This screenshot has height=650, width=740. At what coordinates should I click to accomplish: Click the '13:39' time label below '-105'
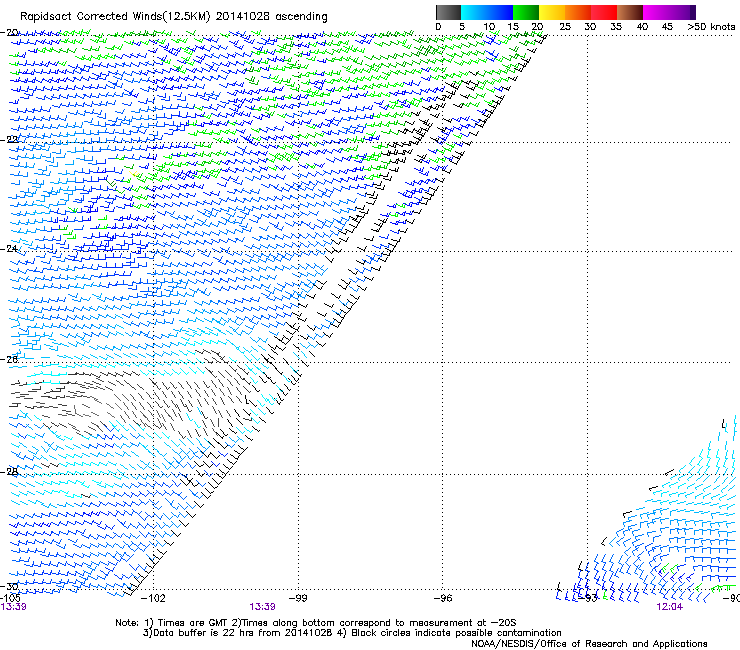click(x=14, y=607)
